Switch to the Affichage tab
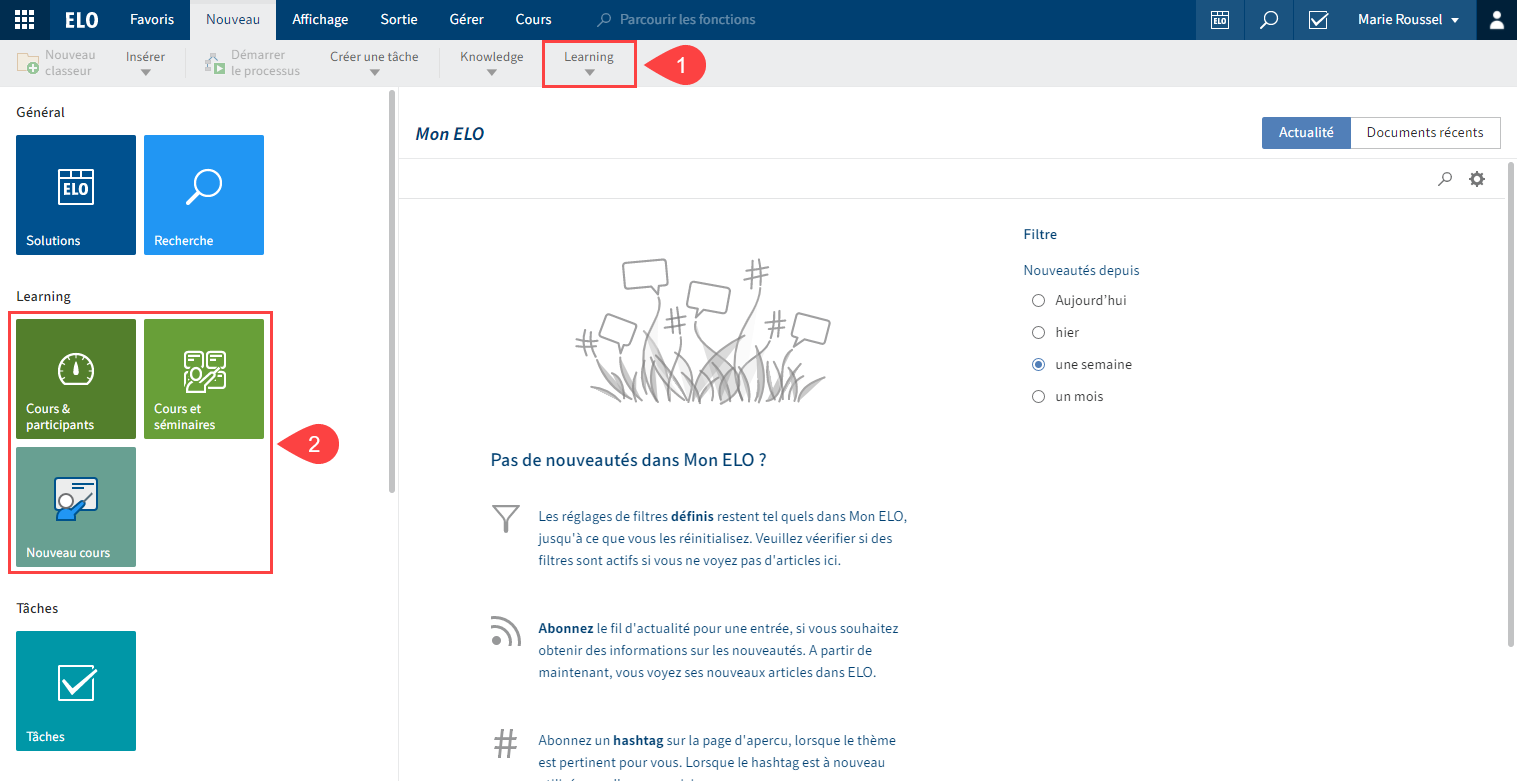This screenshot has height=781, width=1517. click(x=320, y=20)
